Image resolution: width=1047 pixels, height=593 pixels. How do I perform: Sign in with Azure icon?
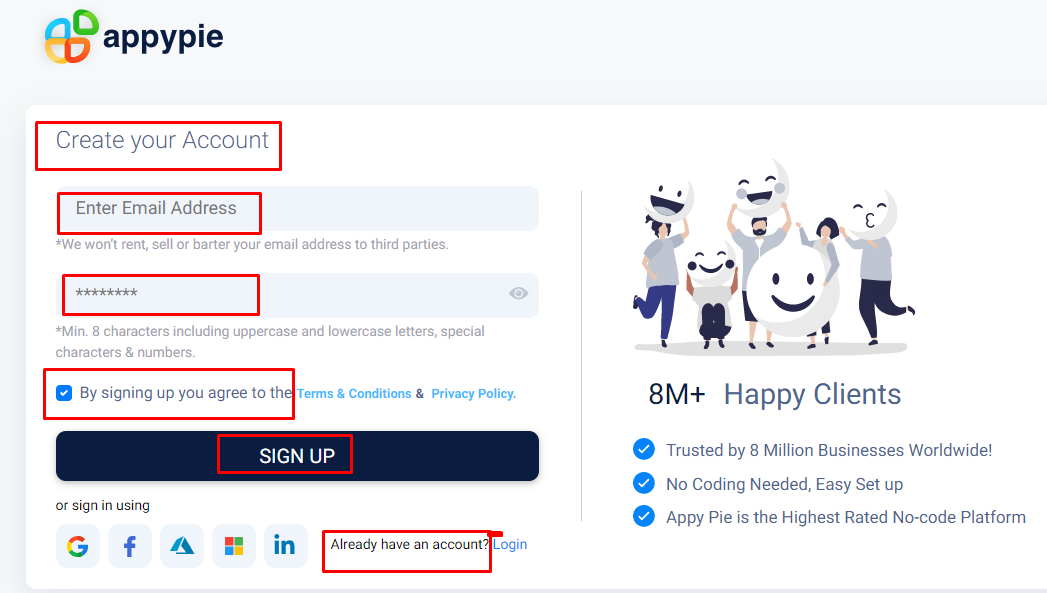[182, 546]
